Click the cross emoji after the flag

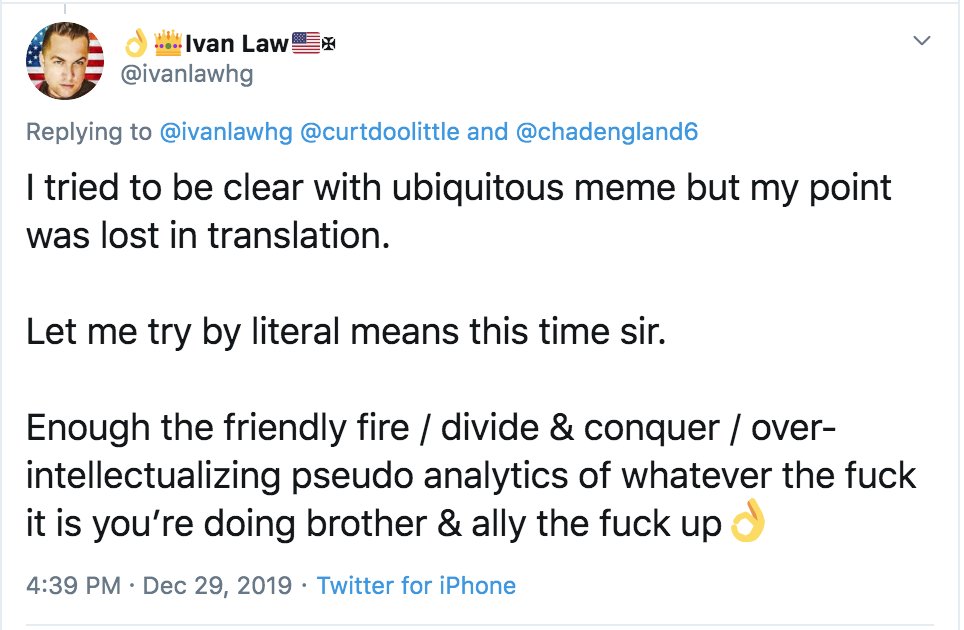326,43
